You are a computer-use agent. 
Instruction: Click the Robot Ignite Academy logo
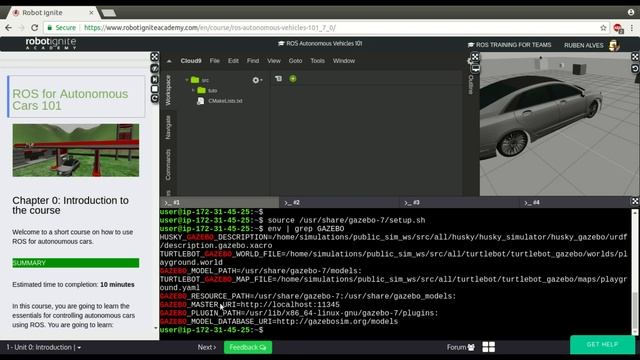click(51, 43)
